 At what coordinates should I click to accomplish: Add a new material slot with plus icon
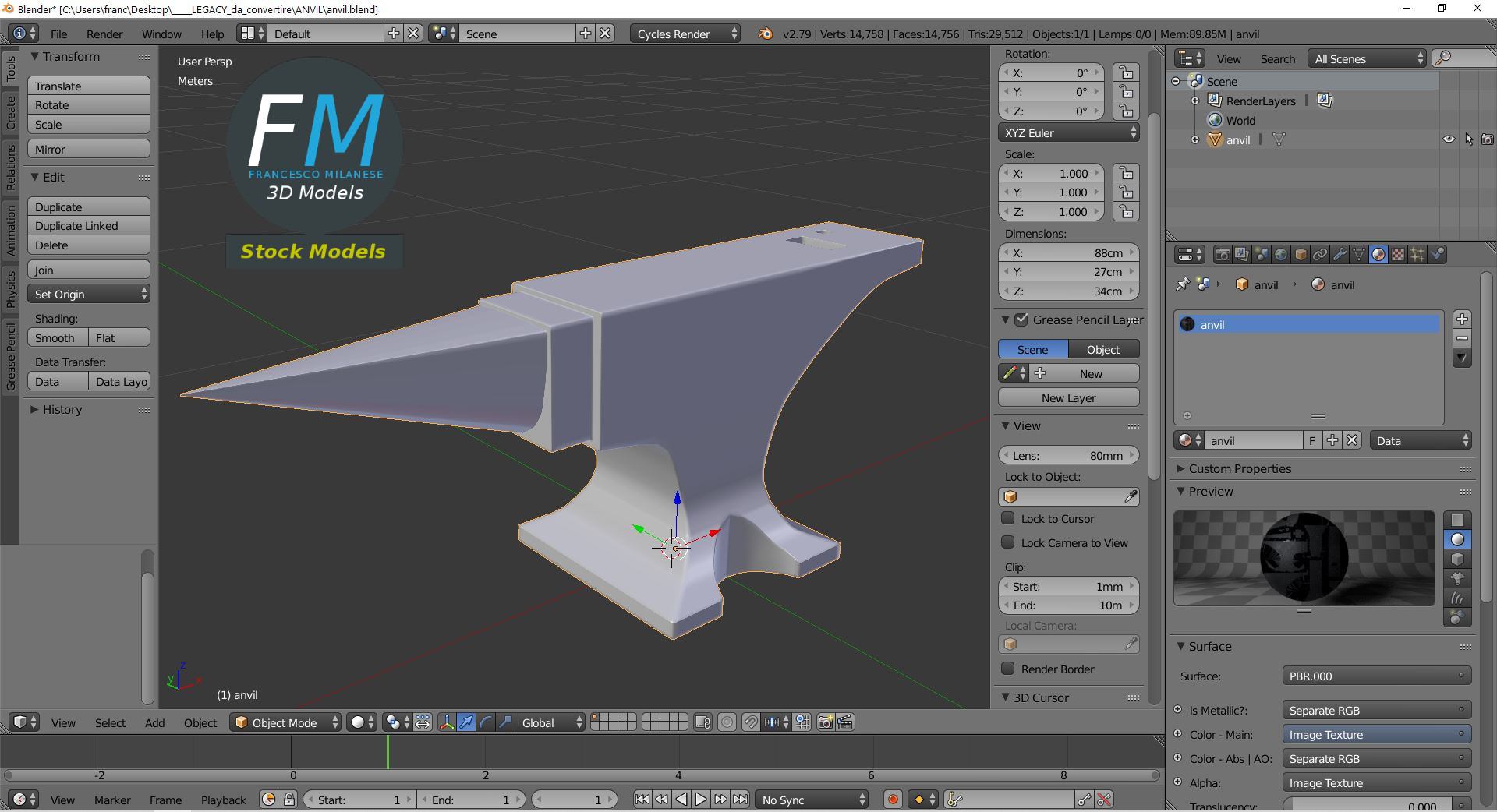click(1462, 319)
